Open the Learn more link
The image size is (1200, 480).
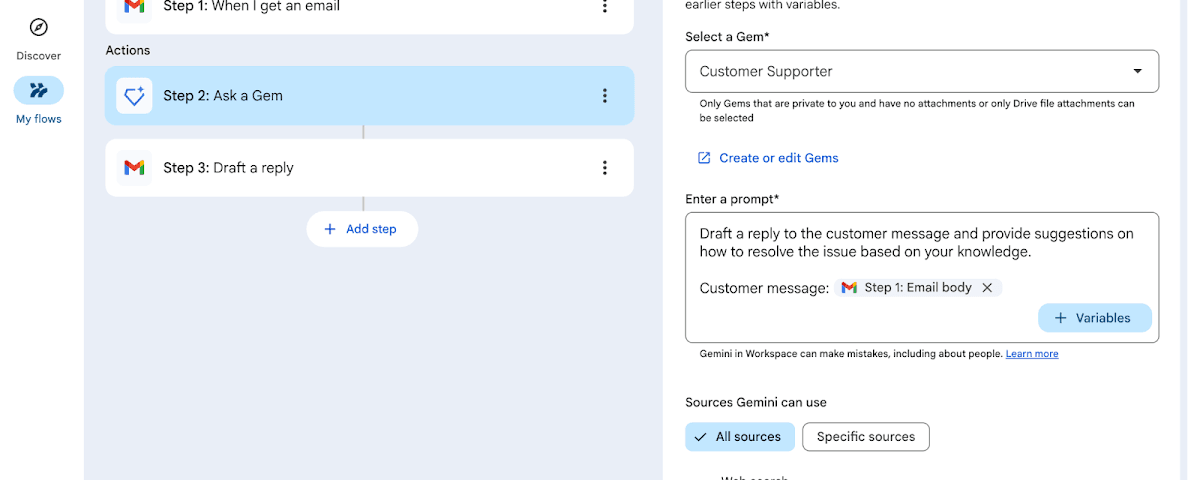pos(1031,354)
